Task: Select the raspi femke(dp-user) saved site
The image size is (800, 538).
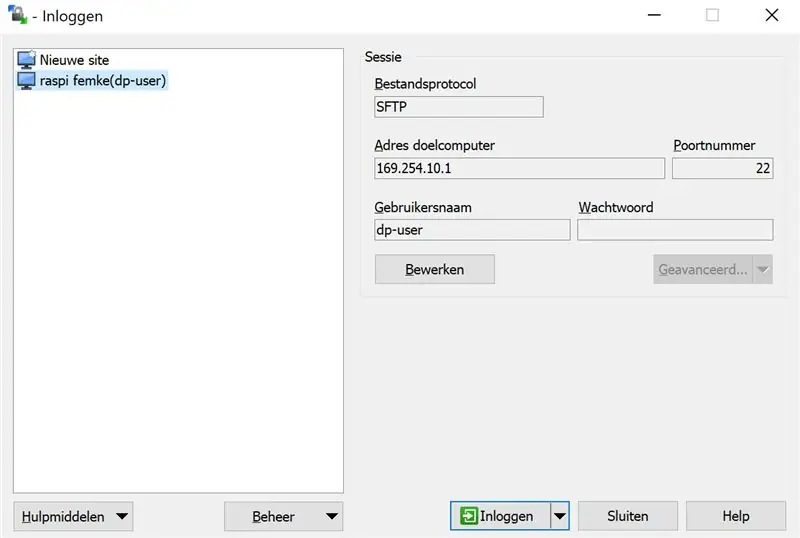Action: click(x=92, y=81)
